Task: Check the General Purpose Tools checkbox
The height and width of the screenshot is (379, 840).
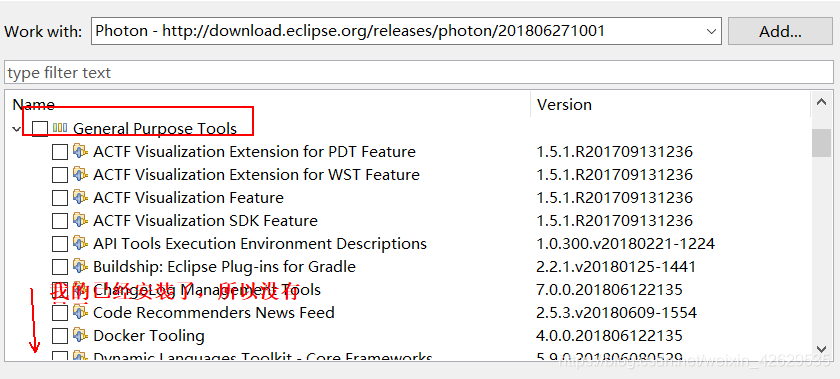Action: [40, 129]
